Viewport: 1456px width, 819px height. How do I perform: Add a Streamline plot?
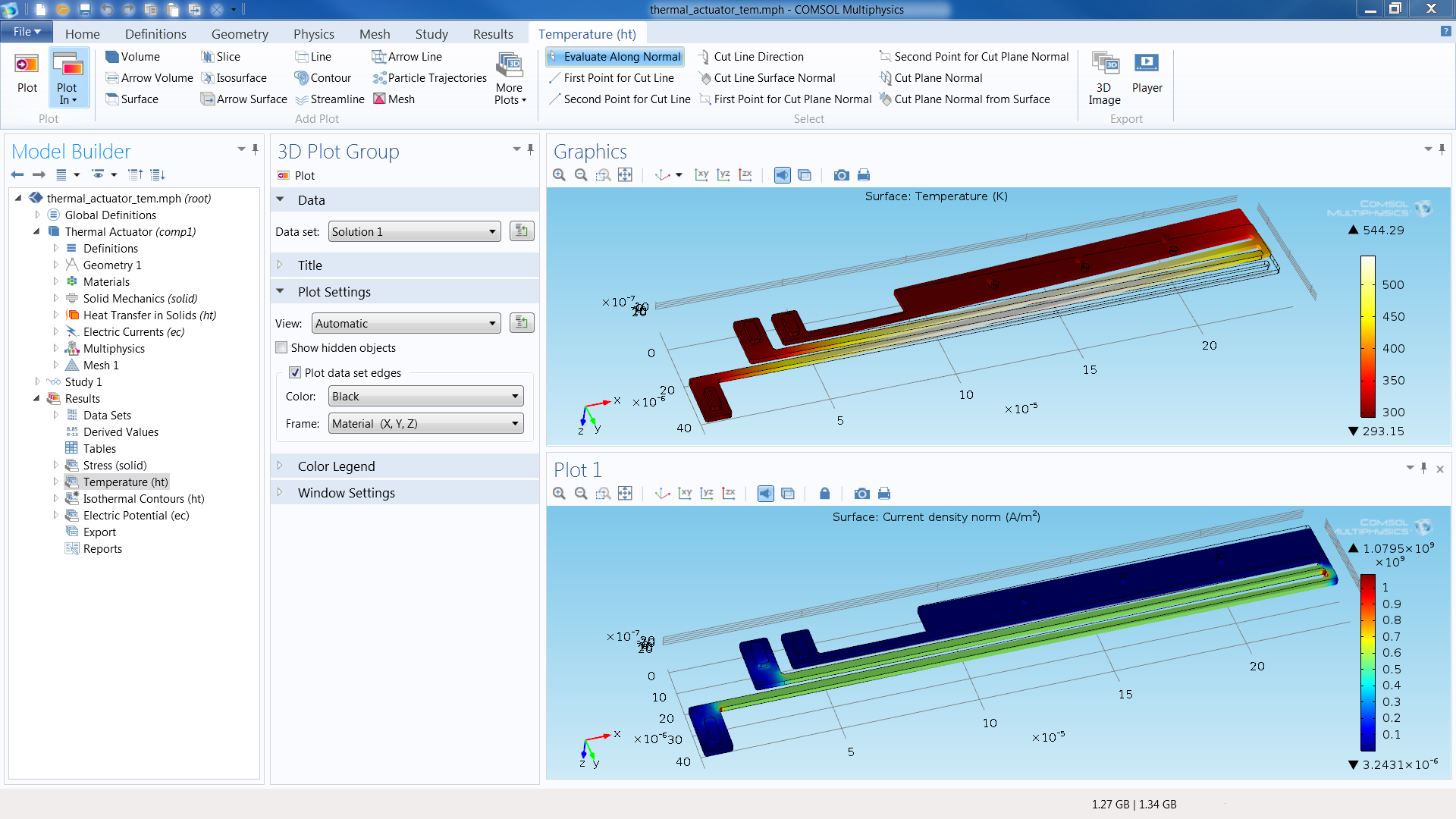(x=330, y=99)
